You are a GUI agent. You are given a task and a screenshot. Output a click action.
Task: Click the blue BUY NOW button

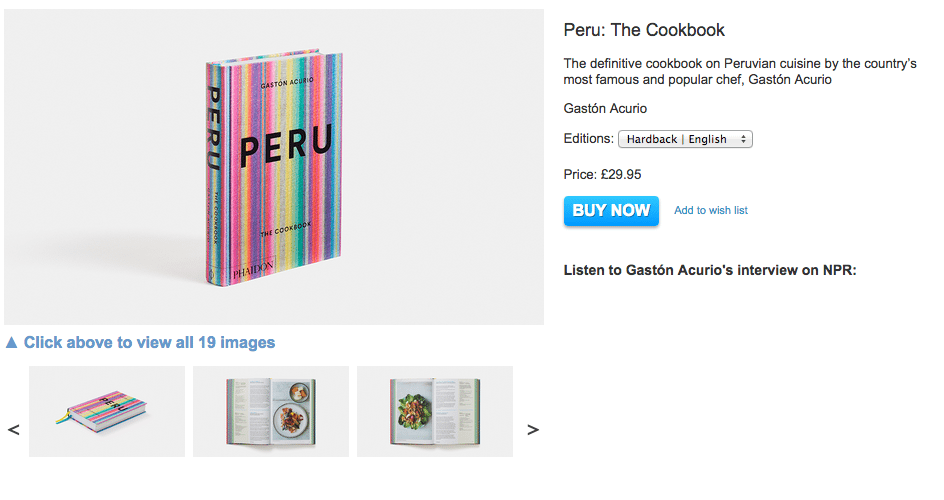pos(611,211)
